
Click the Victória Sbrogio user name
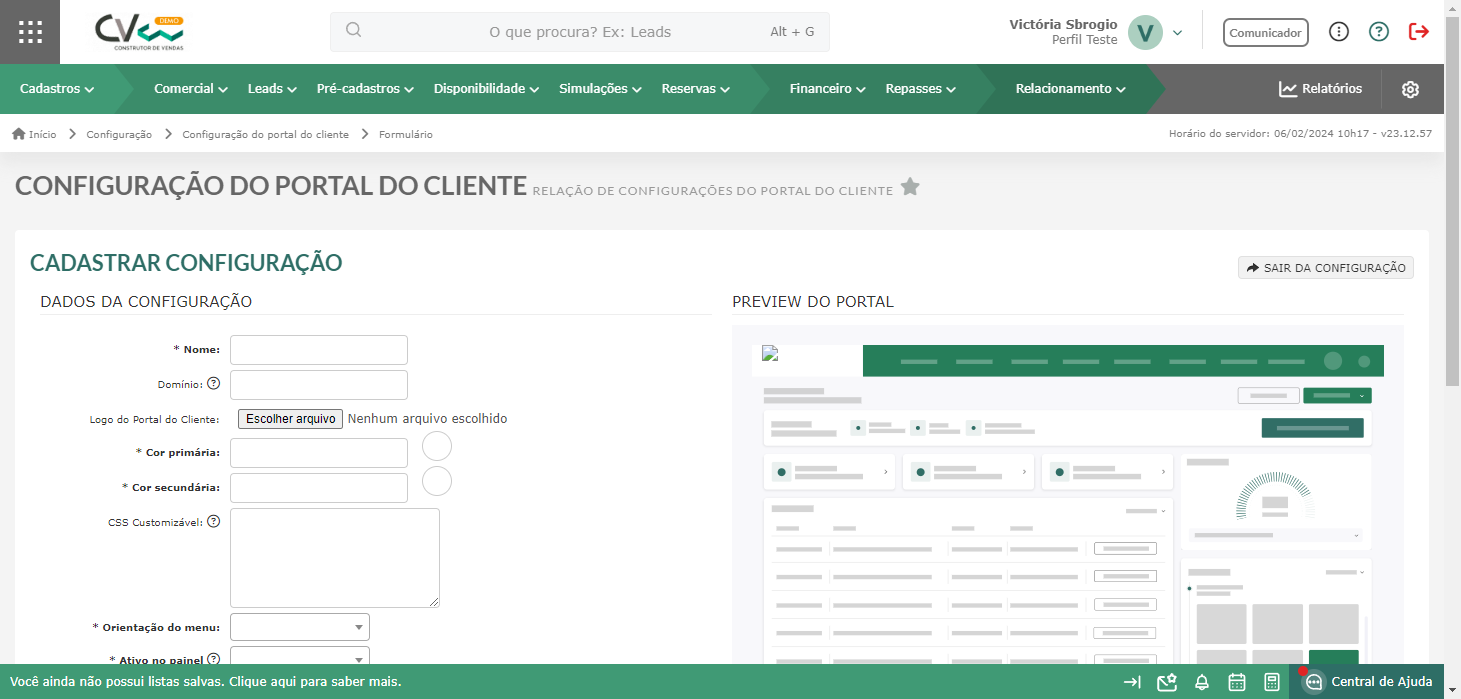(1063, 24)
